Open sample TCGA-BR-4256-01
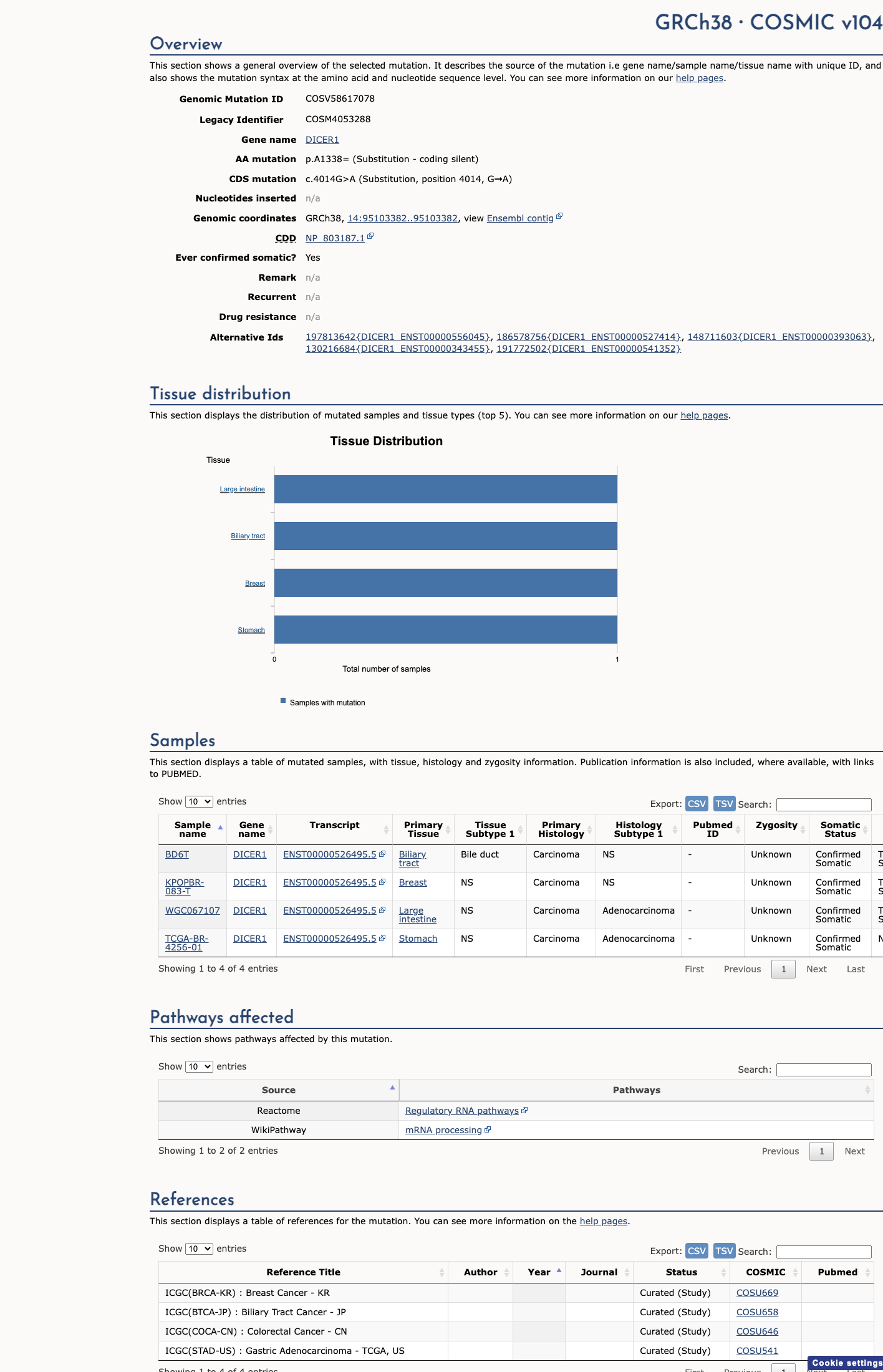 coord(187,943)
